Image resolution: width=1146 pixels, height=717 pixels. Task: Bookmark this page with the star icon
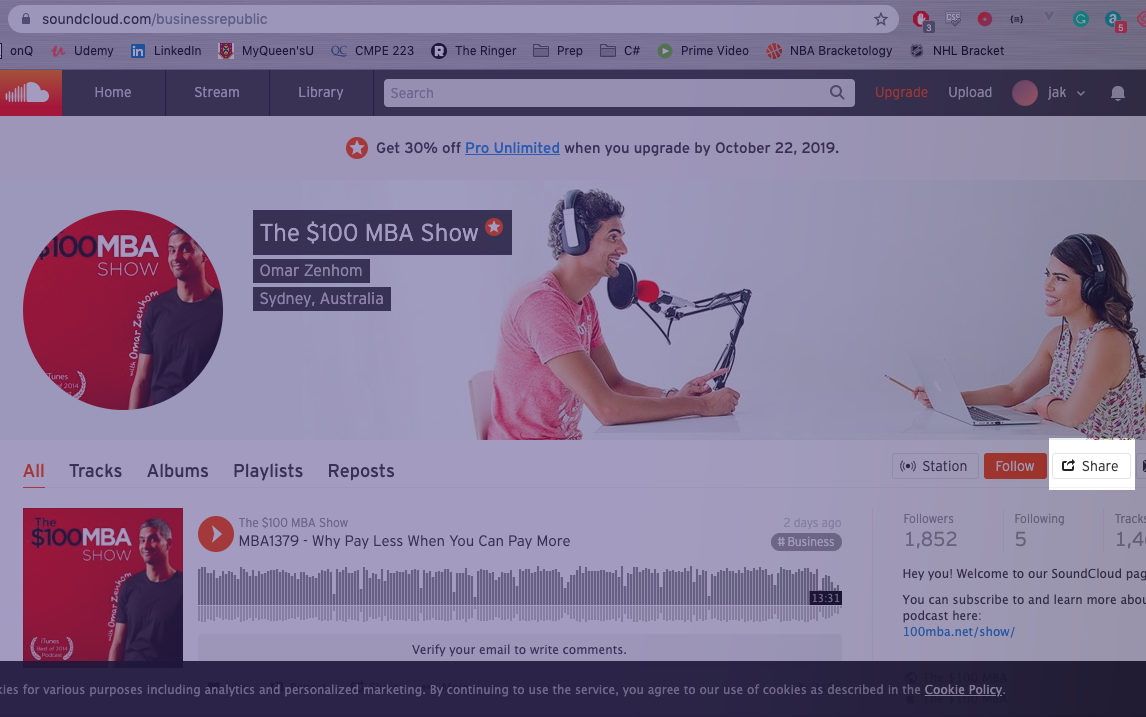881,19
